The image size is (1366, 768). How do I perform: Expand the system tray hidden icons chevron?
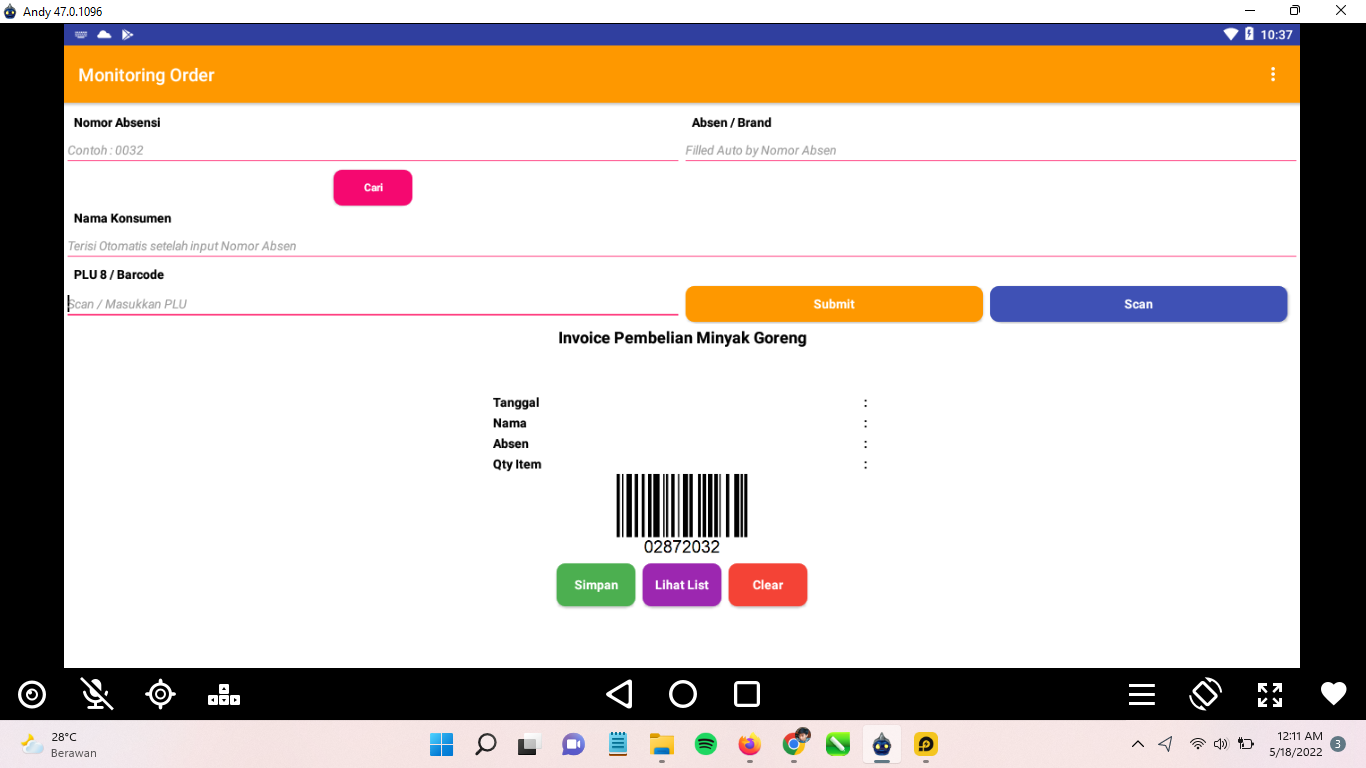pos(1137,744)
